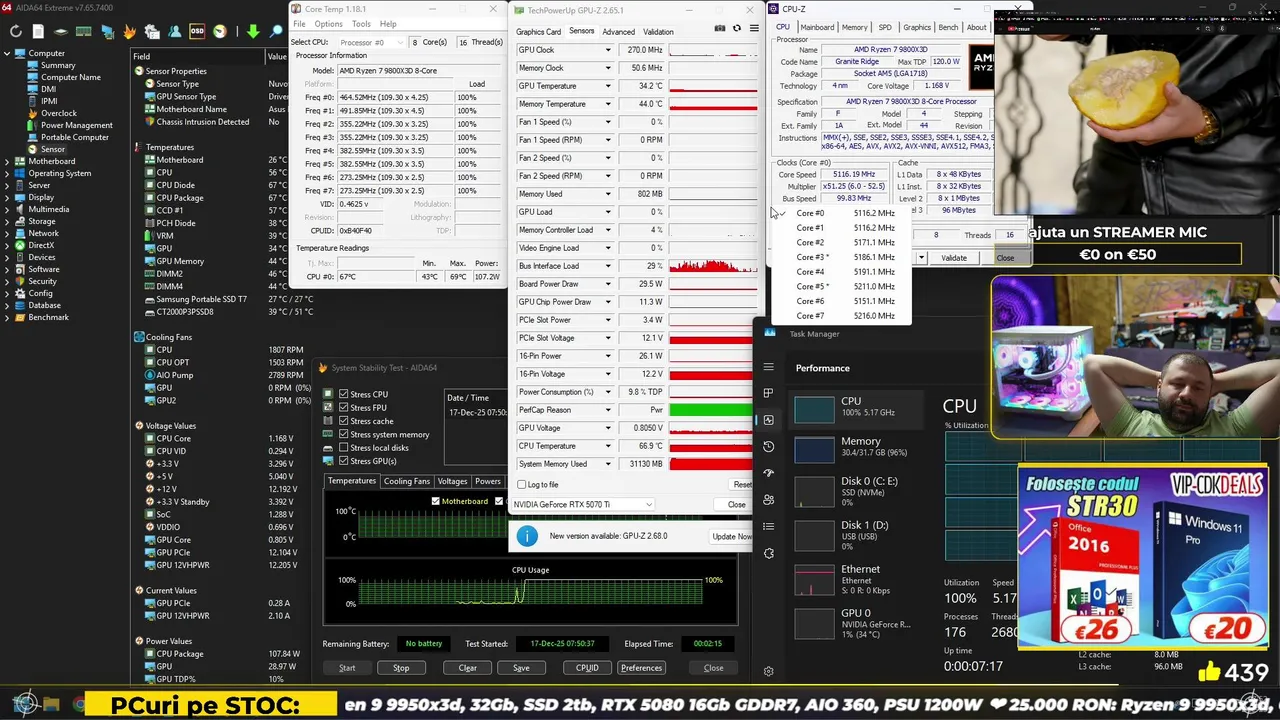1280x720 pixels.
Task: Click Save button in System Stability Test
Action: pyautogui.click(x=521, y=668)
